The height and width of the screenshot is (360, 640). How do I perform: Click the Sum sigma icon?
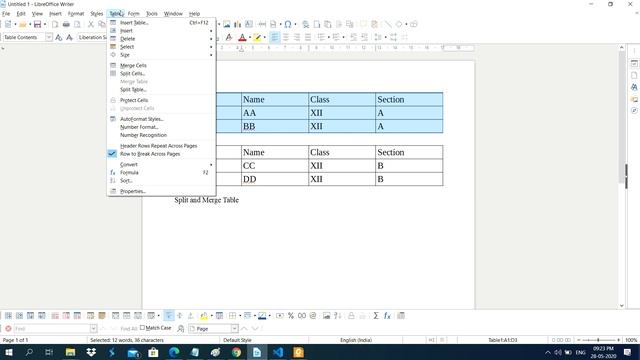[376, 316]
